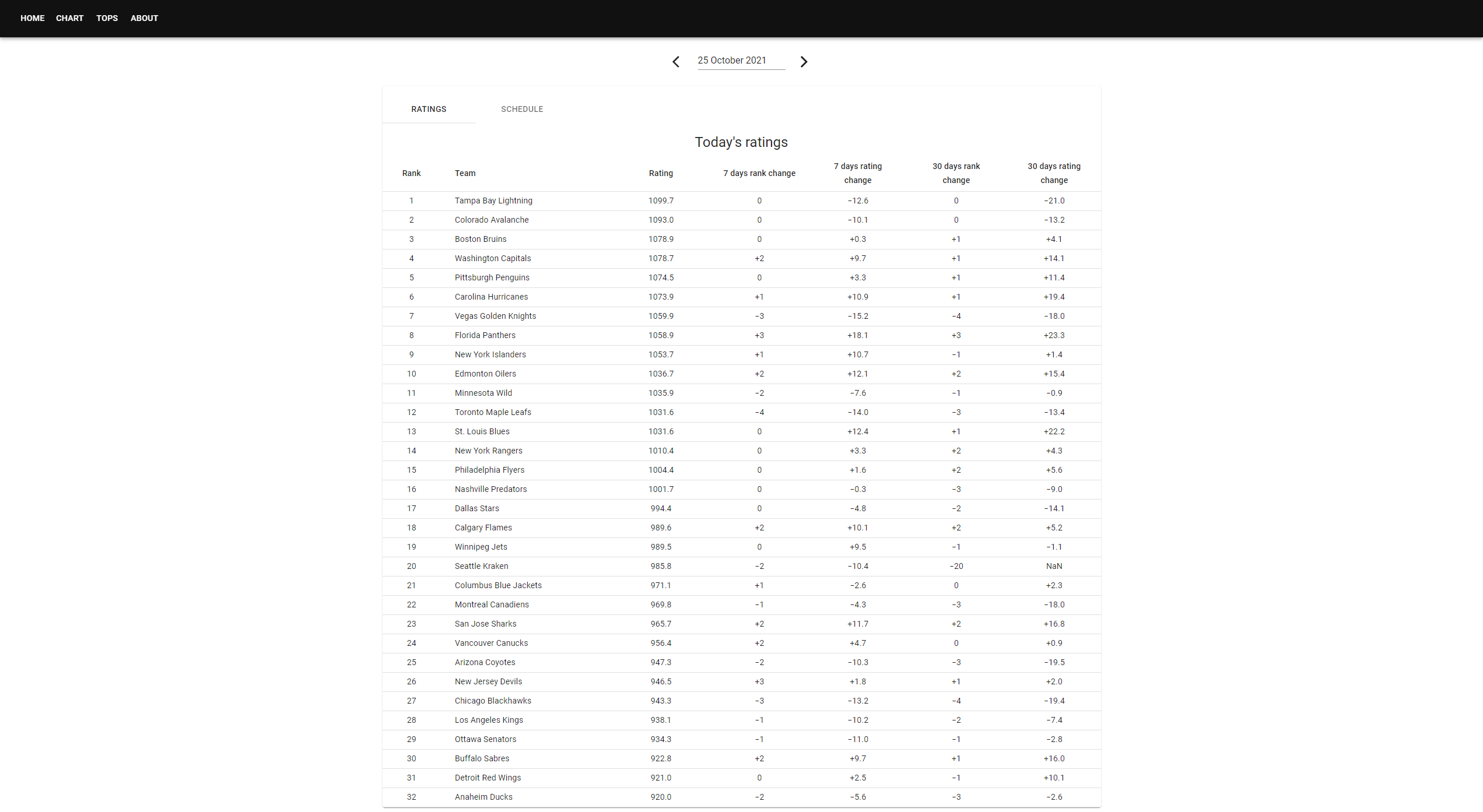Click Winnipeg Jets team name
Viewport: 1483px width, 812px height.
pos(481,547)
